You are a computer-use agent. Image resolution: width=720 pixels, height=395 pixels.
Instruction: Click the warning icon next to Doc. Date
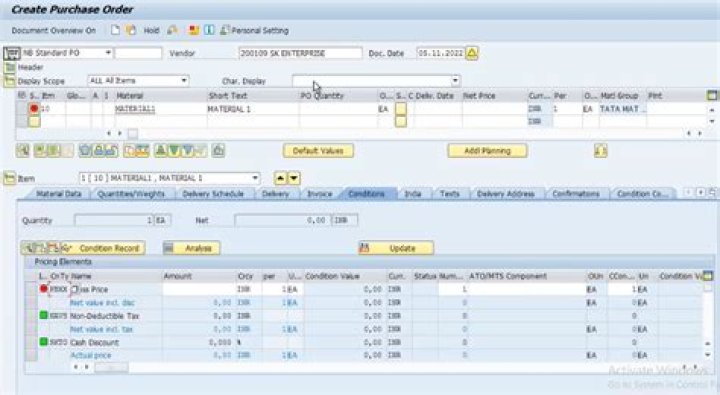(x=472, y=53)
